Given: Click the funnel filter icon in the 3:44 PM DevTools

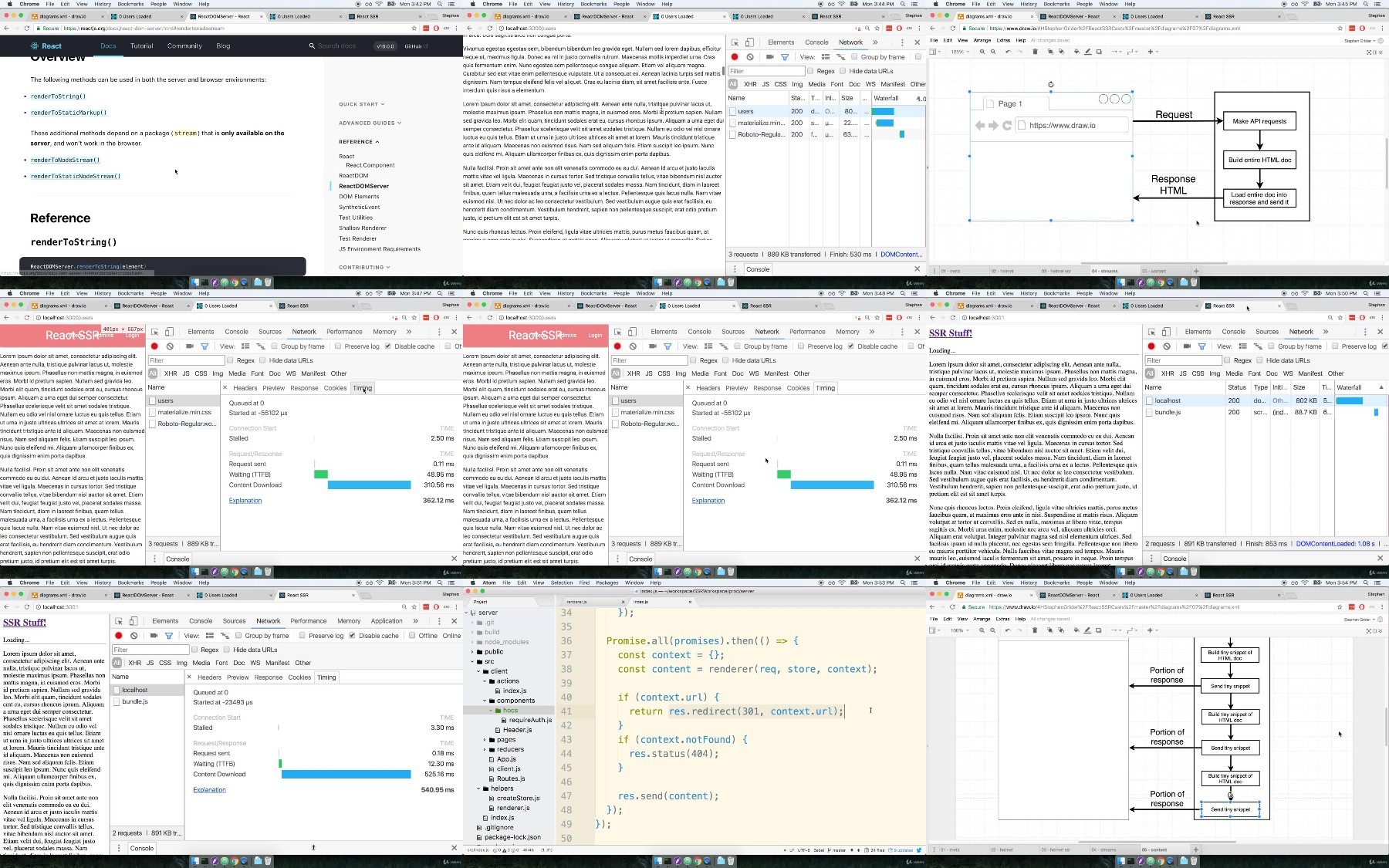Looking at the screenshot, I should tap(785, 57).
